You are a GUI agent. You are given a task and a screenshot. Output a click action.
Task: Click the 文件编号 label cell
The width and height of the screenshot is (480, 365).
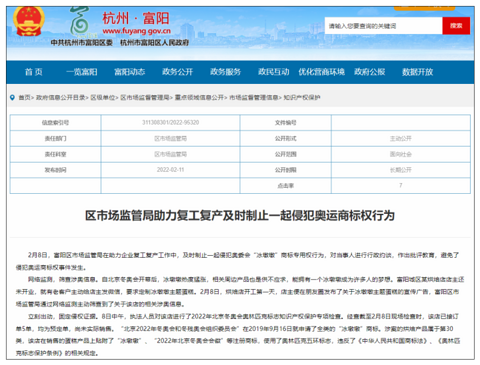286,123
